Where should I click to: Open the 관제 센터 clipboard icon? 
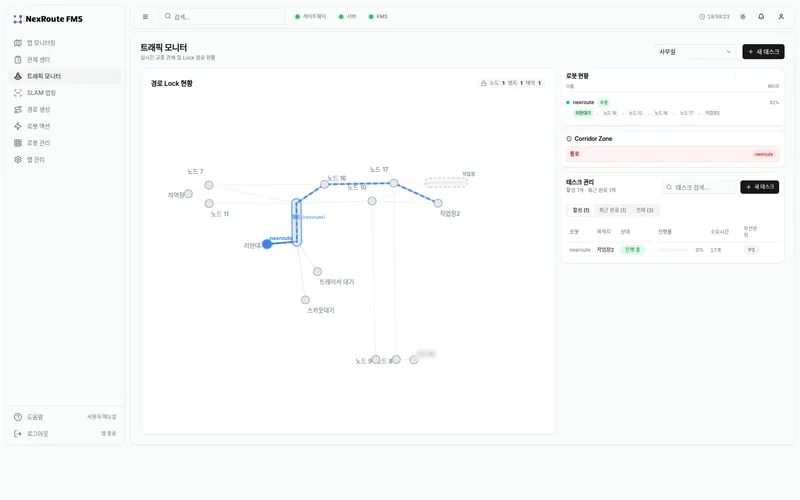(18, 60)
